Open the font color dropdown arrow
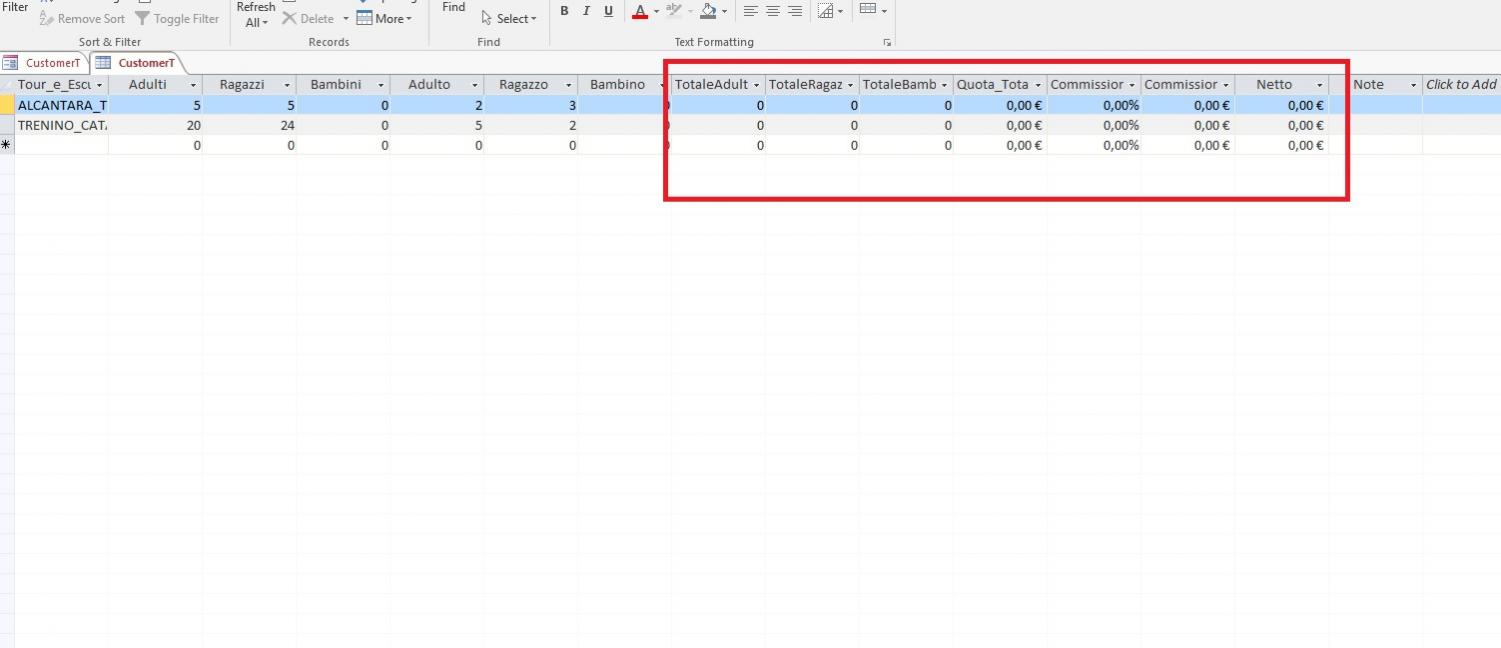 pos(656,12)
